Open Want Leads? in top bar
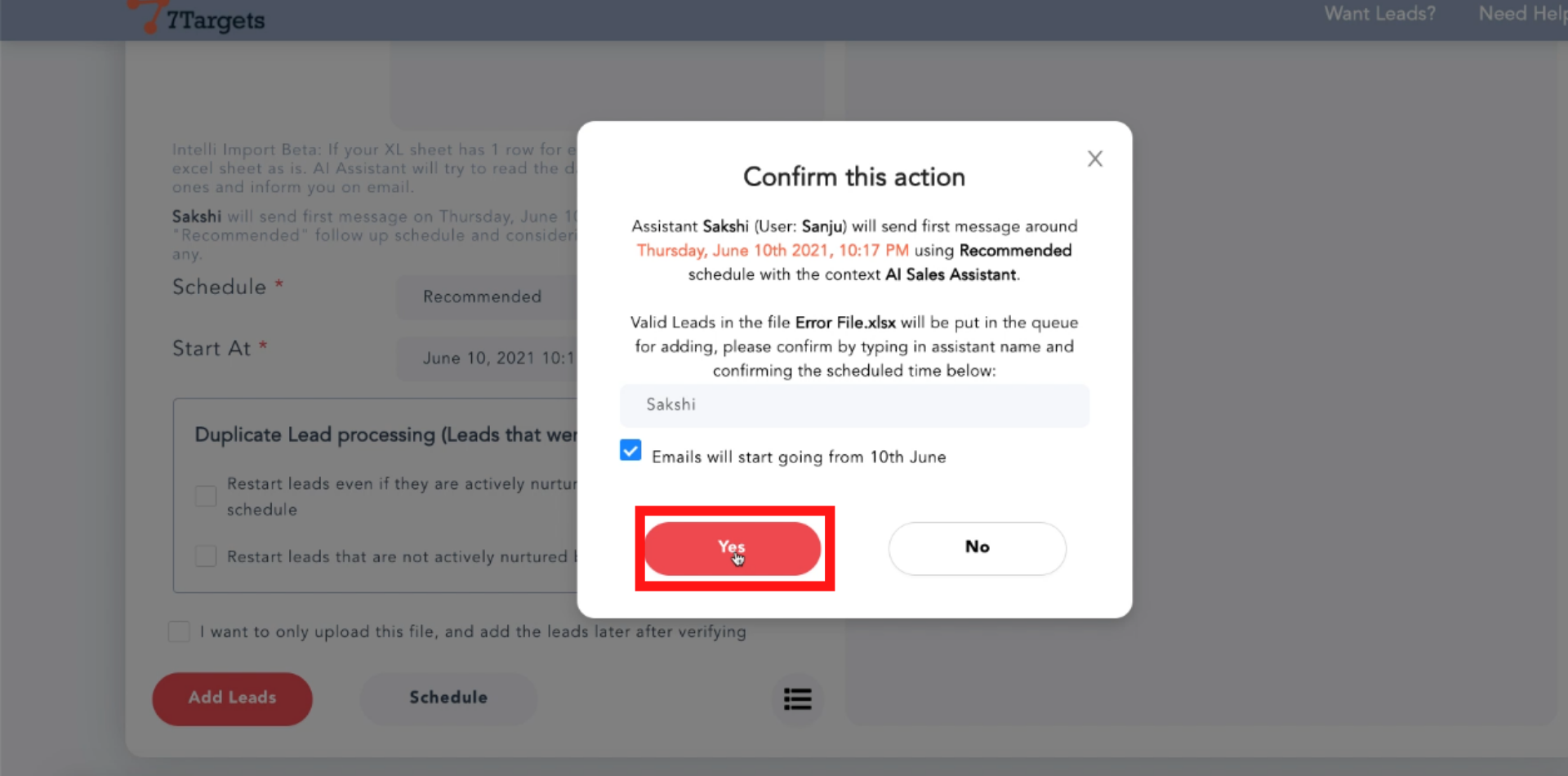 pyautogui.click(x=1379, y=14)
